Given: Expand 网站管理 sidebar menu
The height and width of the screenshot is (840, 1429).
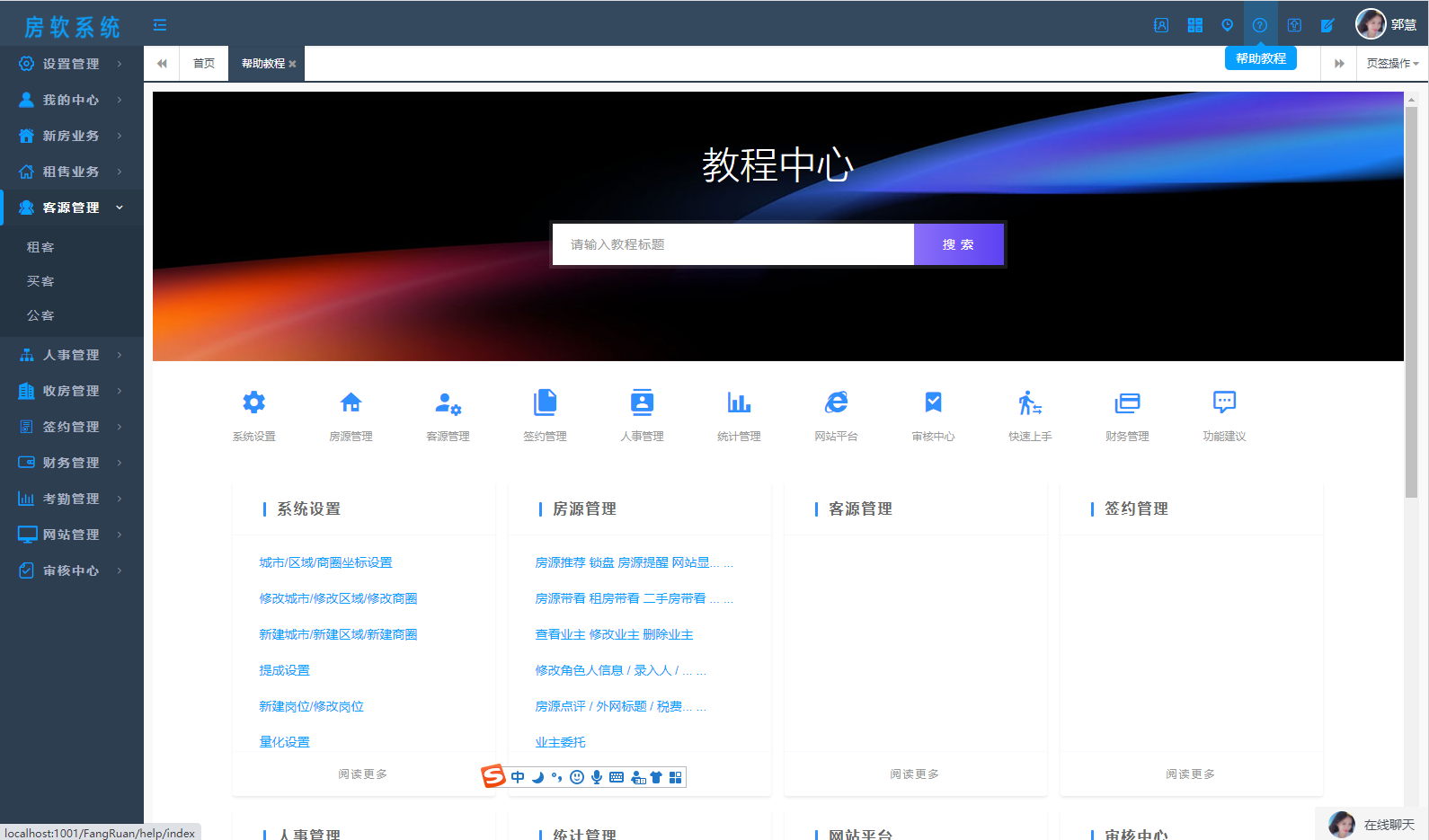Looking at the screenshot, I should 72,535.
